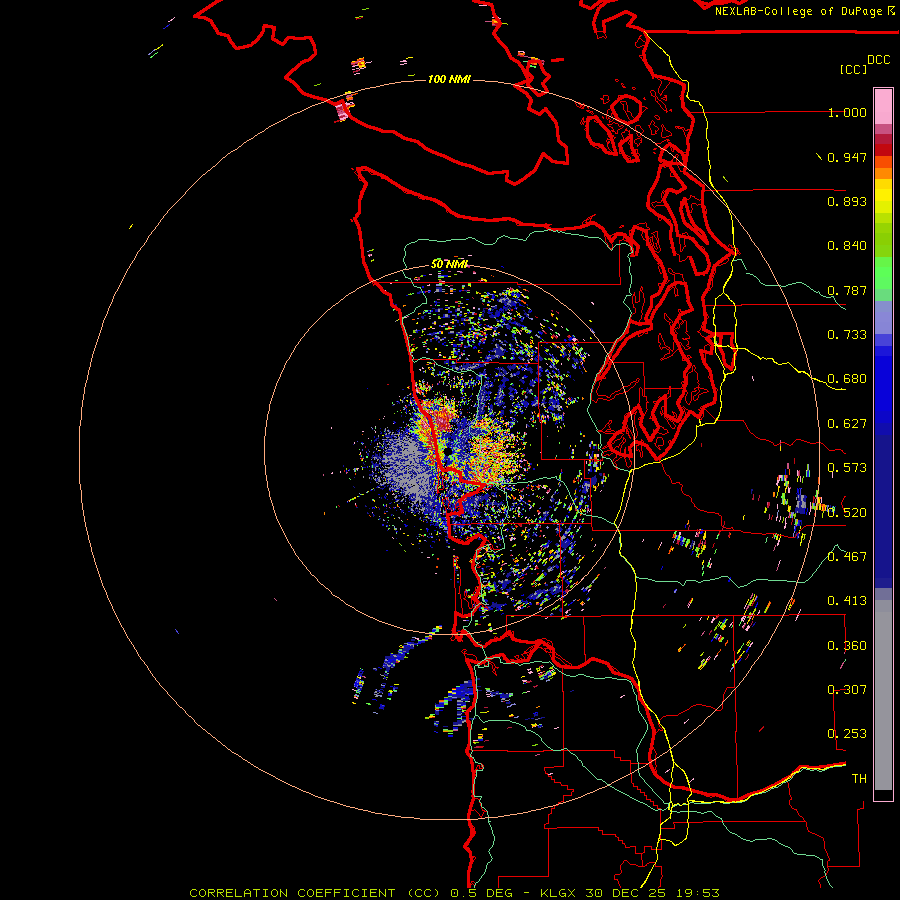Click the KLGX station identifier
This screenshot has width=900, height=900.
(x=559, y=893)
